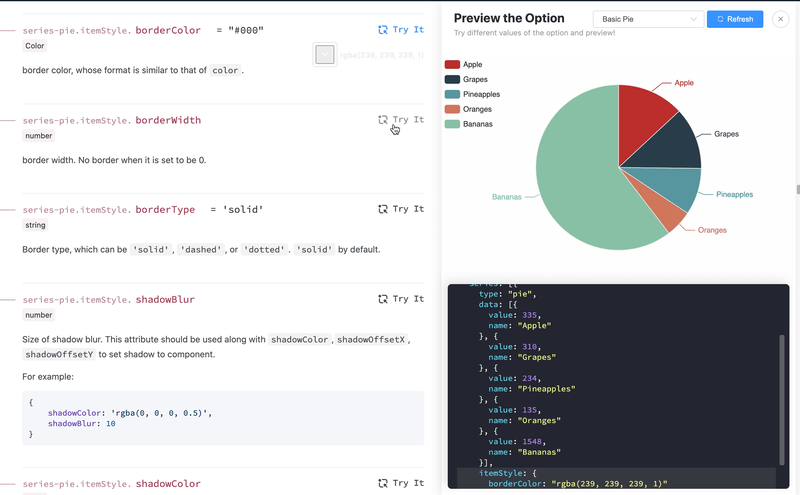
Task: Click the Oranges label beside the pie
Action: (x=712, y=230)
